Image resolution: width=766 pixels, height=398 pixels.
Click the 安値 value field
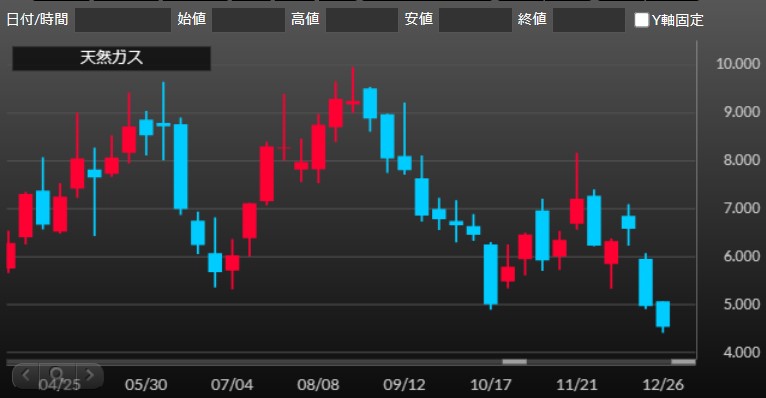pos(475,20)
